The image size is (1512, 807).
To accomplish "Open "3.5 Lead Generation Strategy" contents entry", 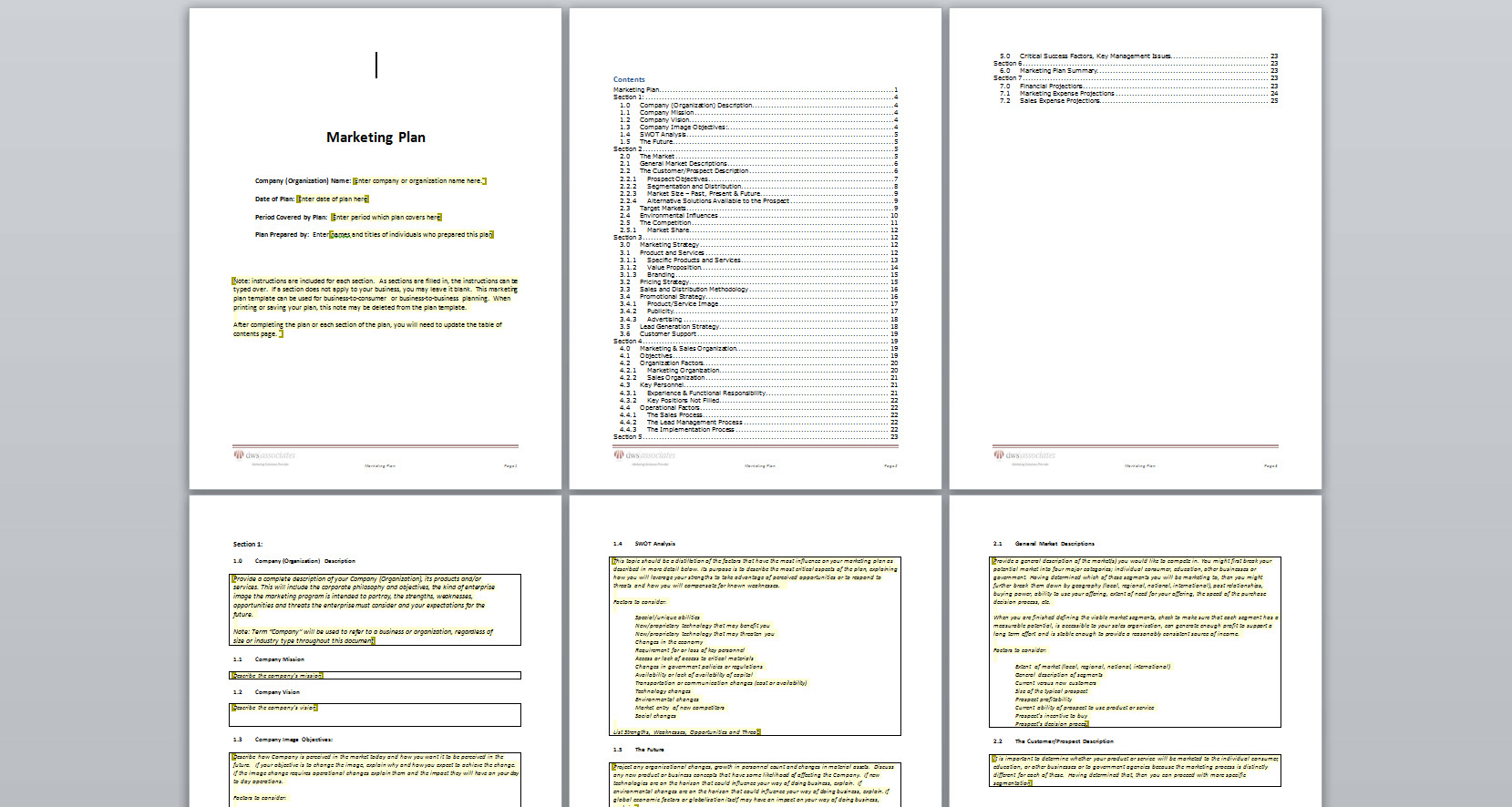I will point(758,327).
